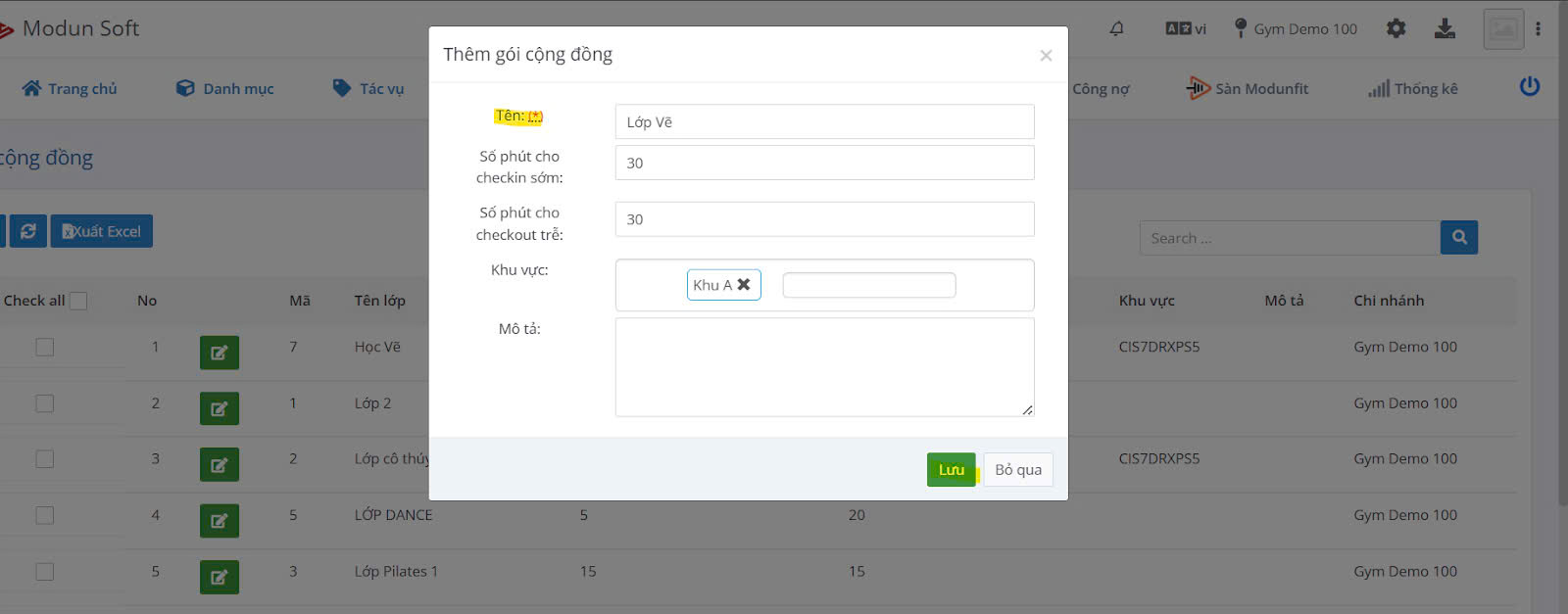Click edit icon for LỚP DANCE row
This screenshot has width=1568, height=614.
tap(219, 521)
